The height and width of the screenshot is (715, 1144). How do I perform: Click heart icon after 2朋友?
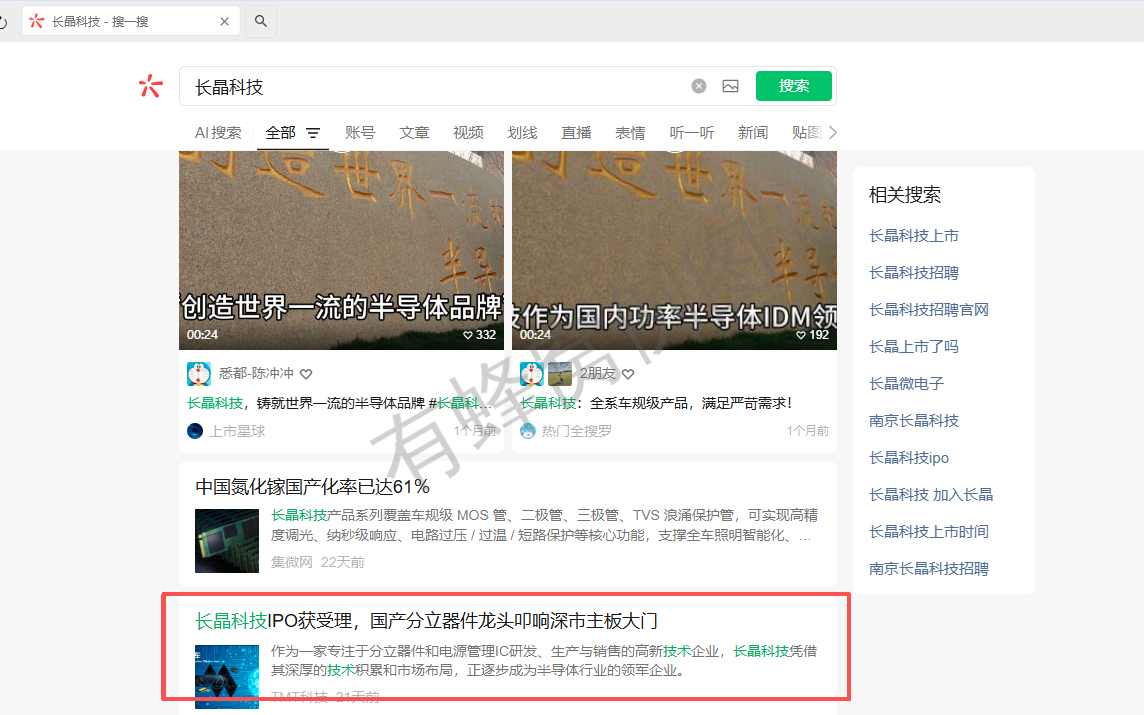coord(628,374)
